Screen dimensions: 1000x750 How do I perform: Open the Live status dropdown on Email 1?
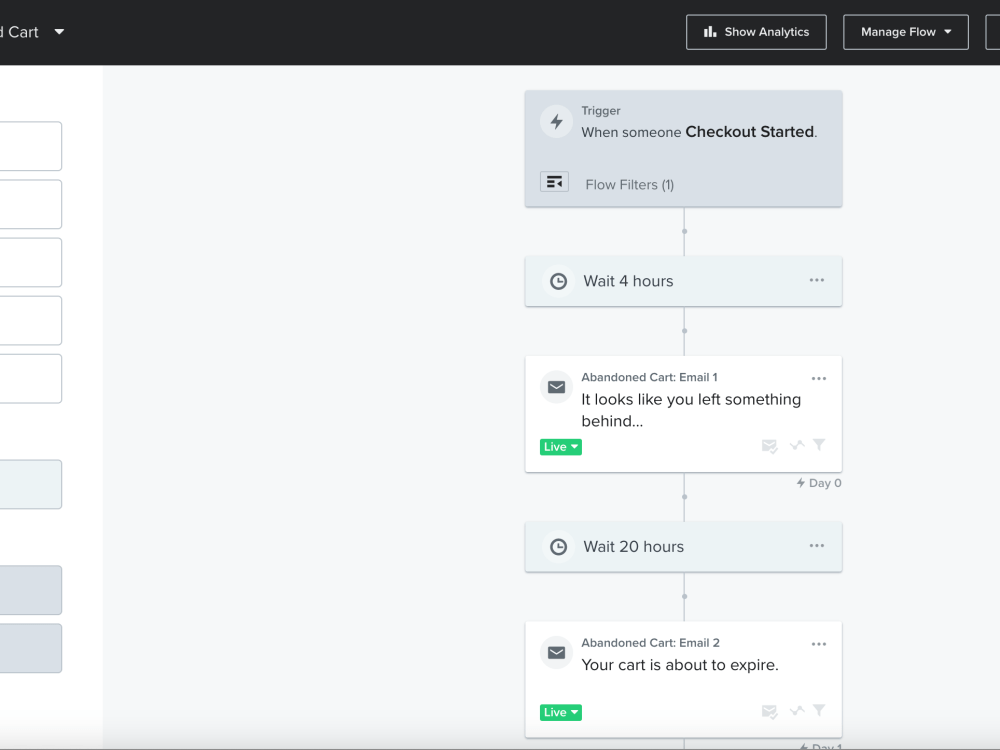pyautogui.click(x=560, y=446)
